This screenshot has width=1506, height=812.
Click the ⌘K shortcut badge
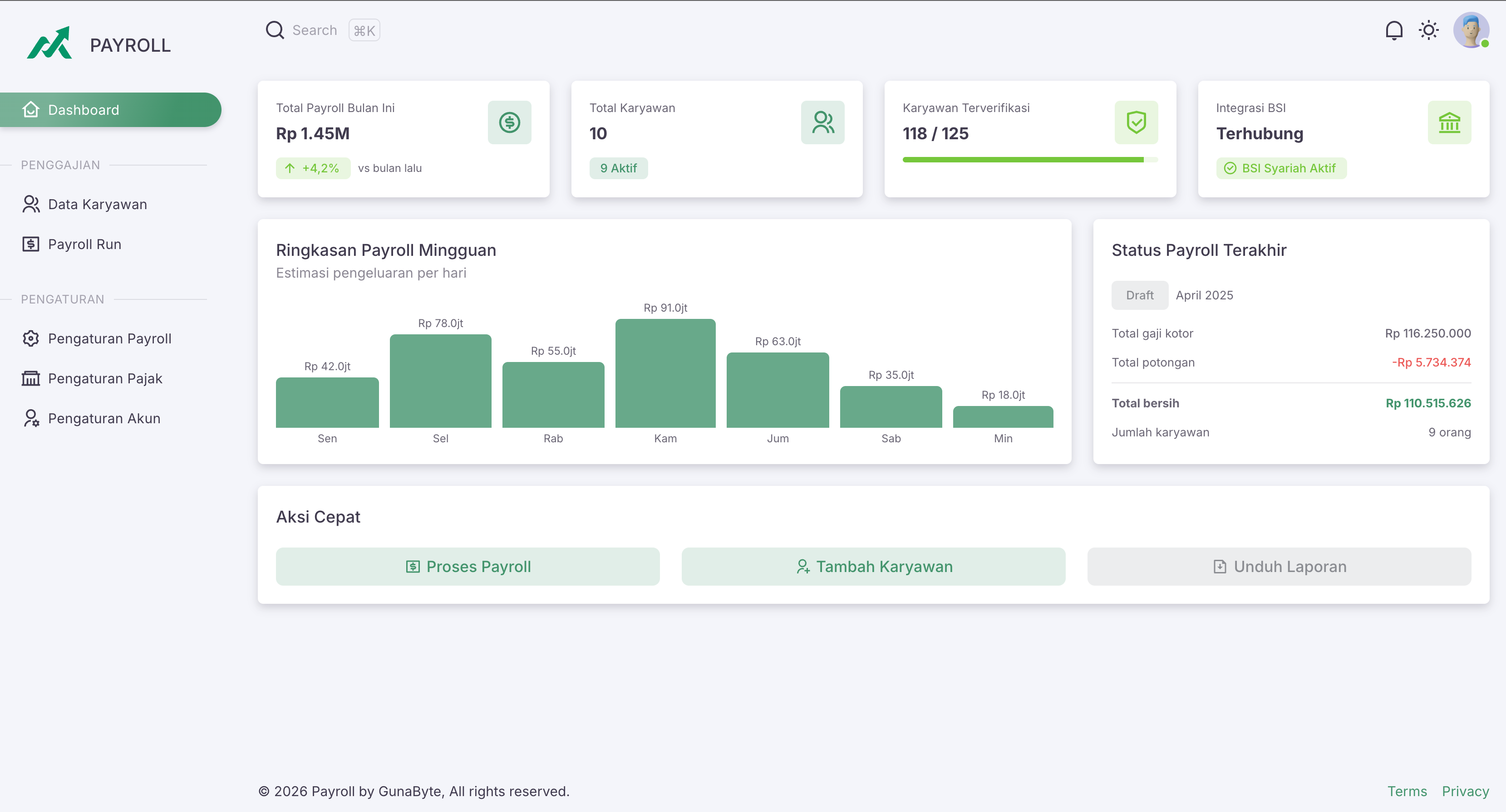pos(364,30)
